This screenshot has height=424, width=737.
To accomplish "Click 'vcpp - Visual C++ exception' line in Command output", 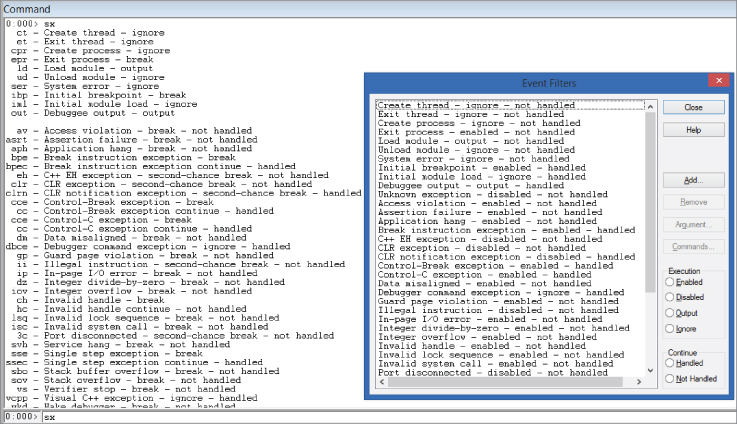I will tap(132, 398).
